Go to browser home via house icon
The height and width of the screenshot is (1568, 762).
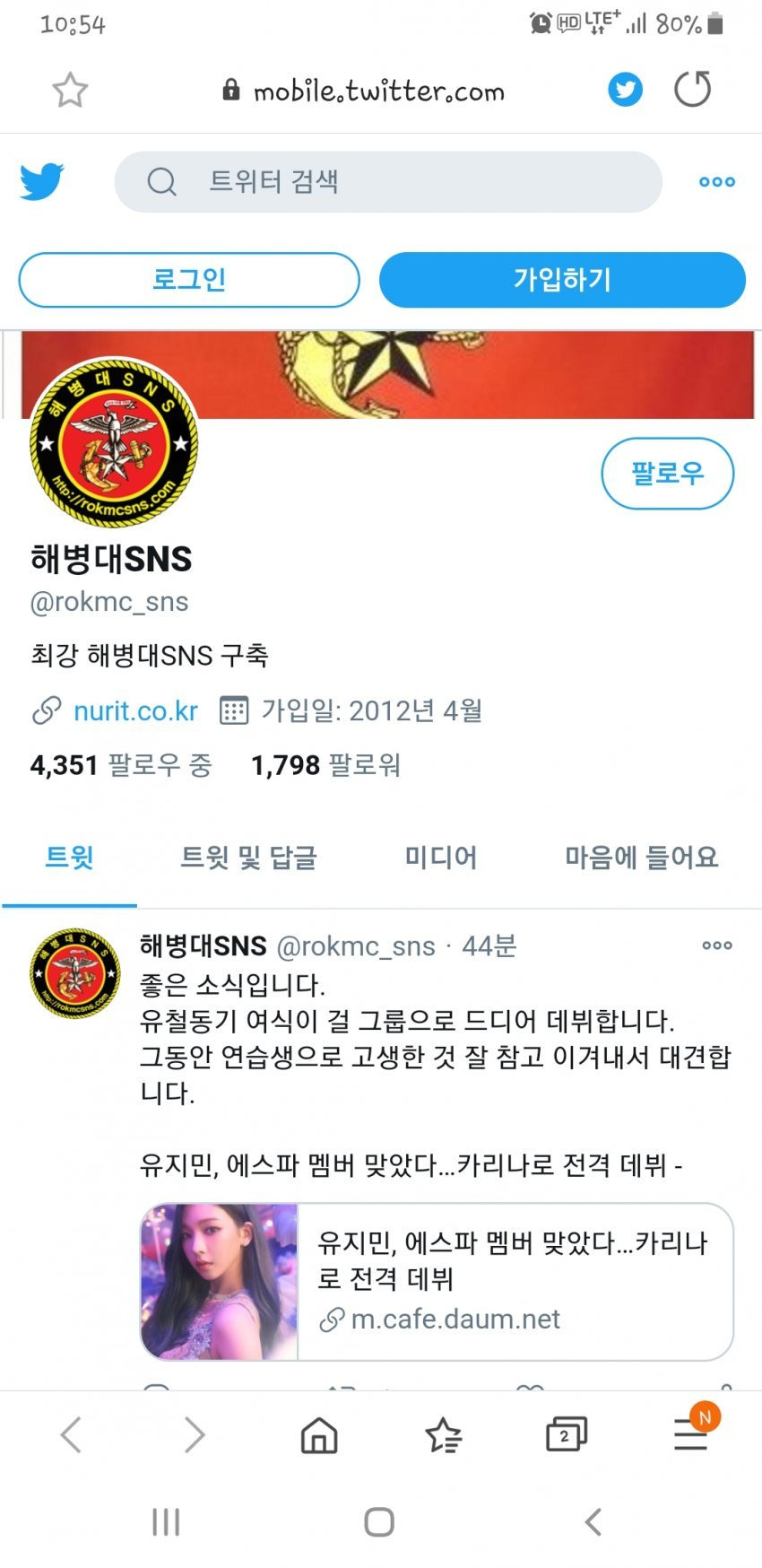[319, 1435]
